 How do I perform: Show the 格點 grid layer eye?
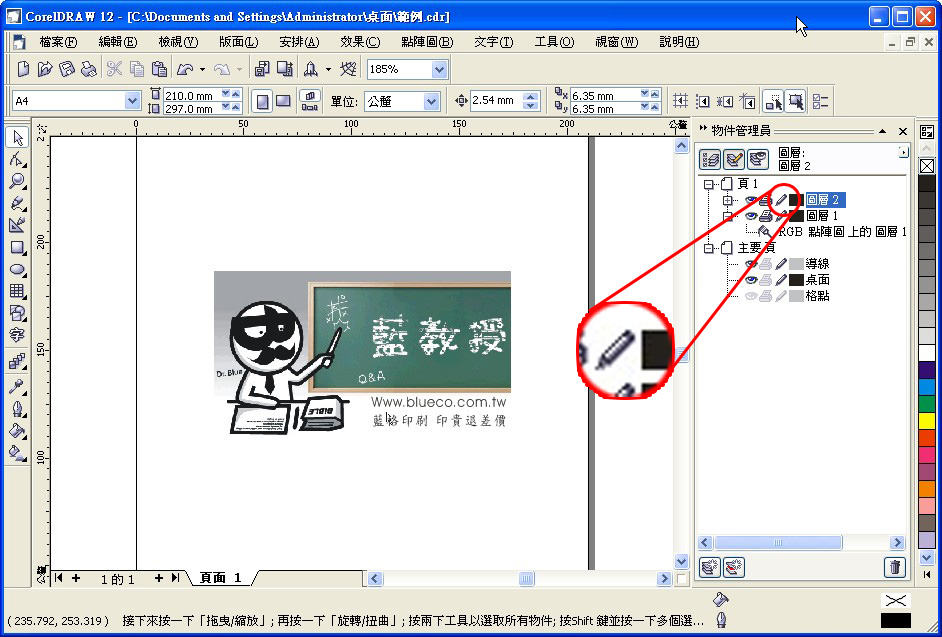[x=751, y=296]
